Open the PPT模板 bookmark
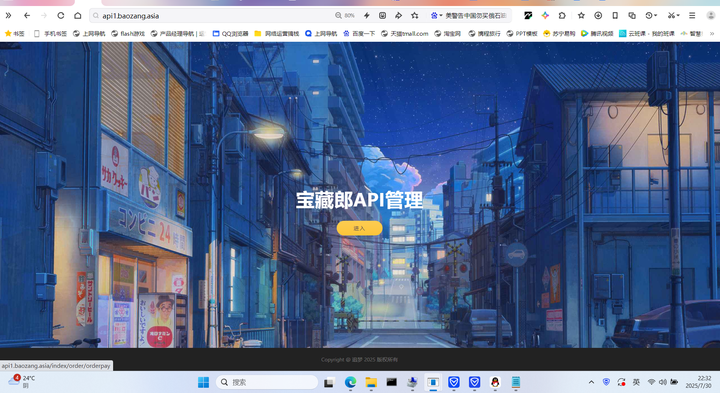720x393 pixels. tap(522, 34)
